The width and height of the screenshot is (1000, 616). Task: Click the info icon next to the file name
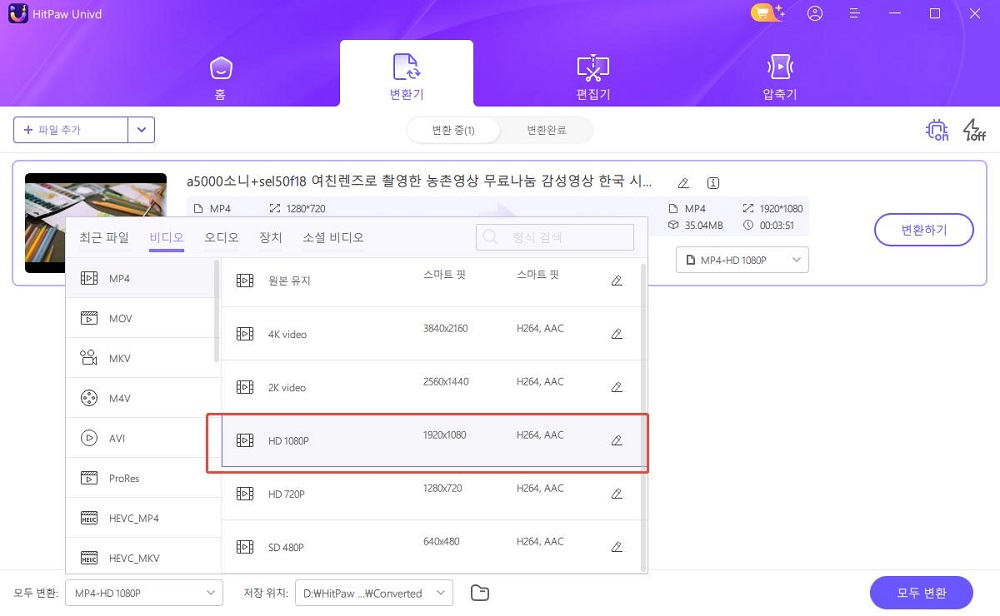click(x=712, y=183)
